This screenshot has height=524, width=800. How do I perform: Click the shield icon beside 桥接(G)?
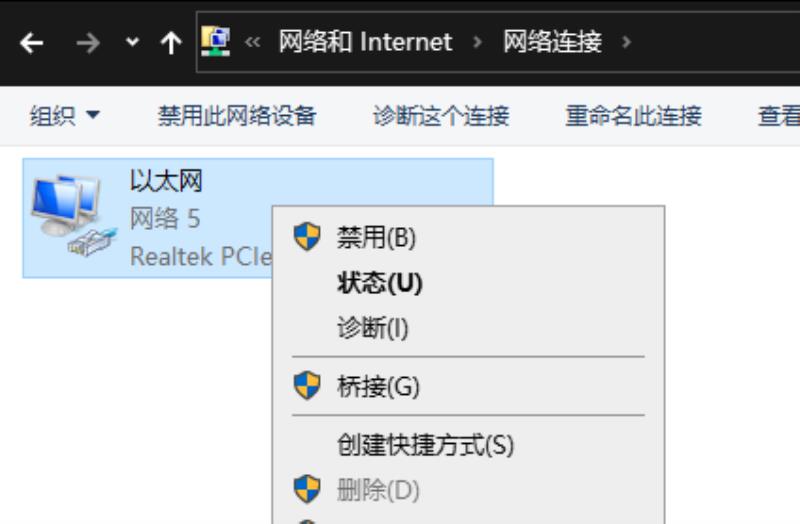point(307,386)
